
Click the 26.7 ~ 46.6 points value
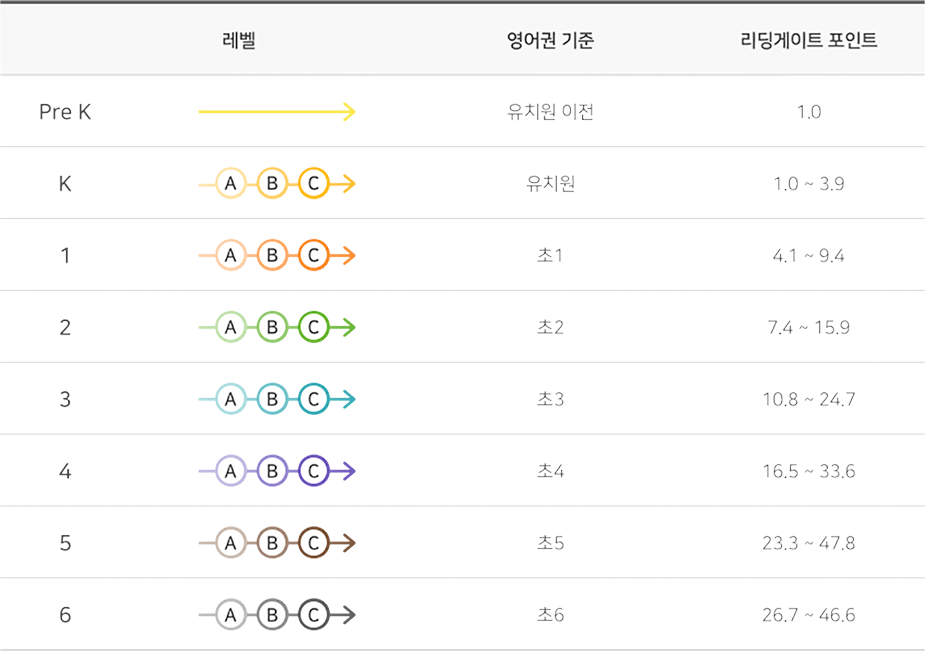809,615
